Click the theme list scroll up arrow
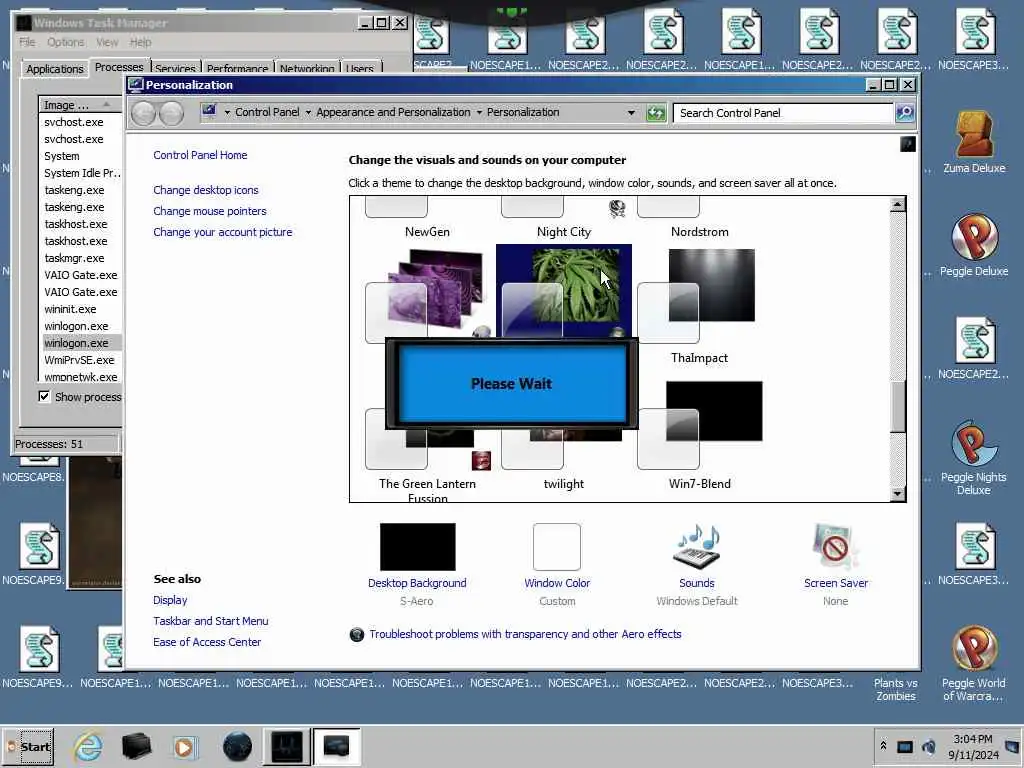This screenshot has width=1024, height=768. coord(898,204)
